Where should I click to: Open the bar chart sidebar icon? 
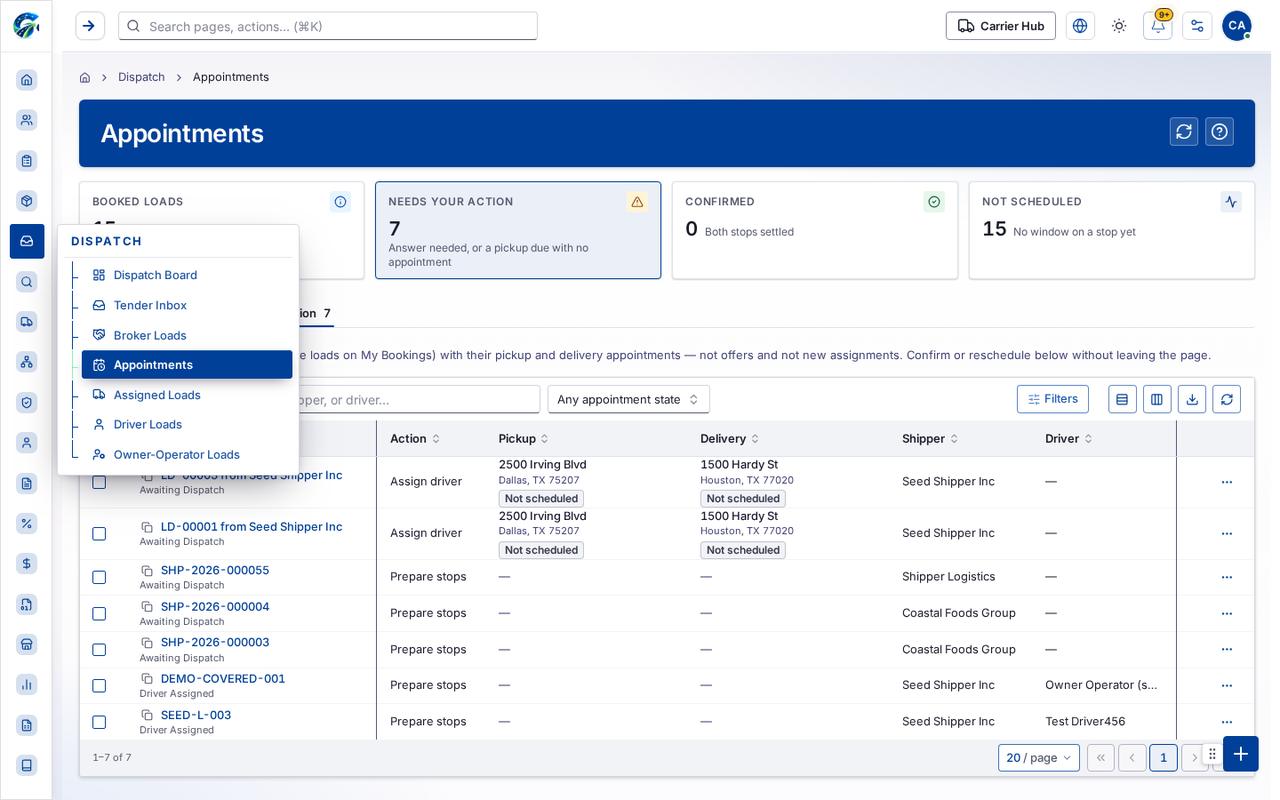pyautogui.click(x=27, y=685)
